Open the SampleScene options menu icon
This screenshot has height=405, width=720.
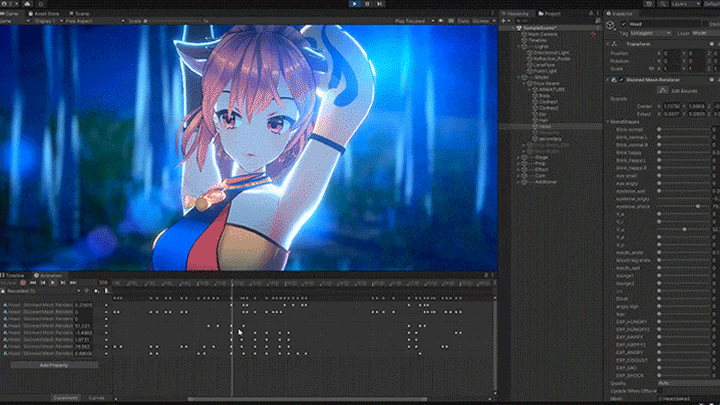pyautogui.click(x=598, y=28)
